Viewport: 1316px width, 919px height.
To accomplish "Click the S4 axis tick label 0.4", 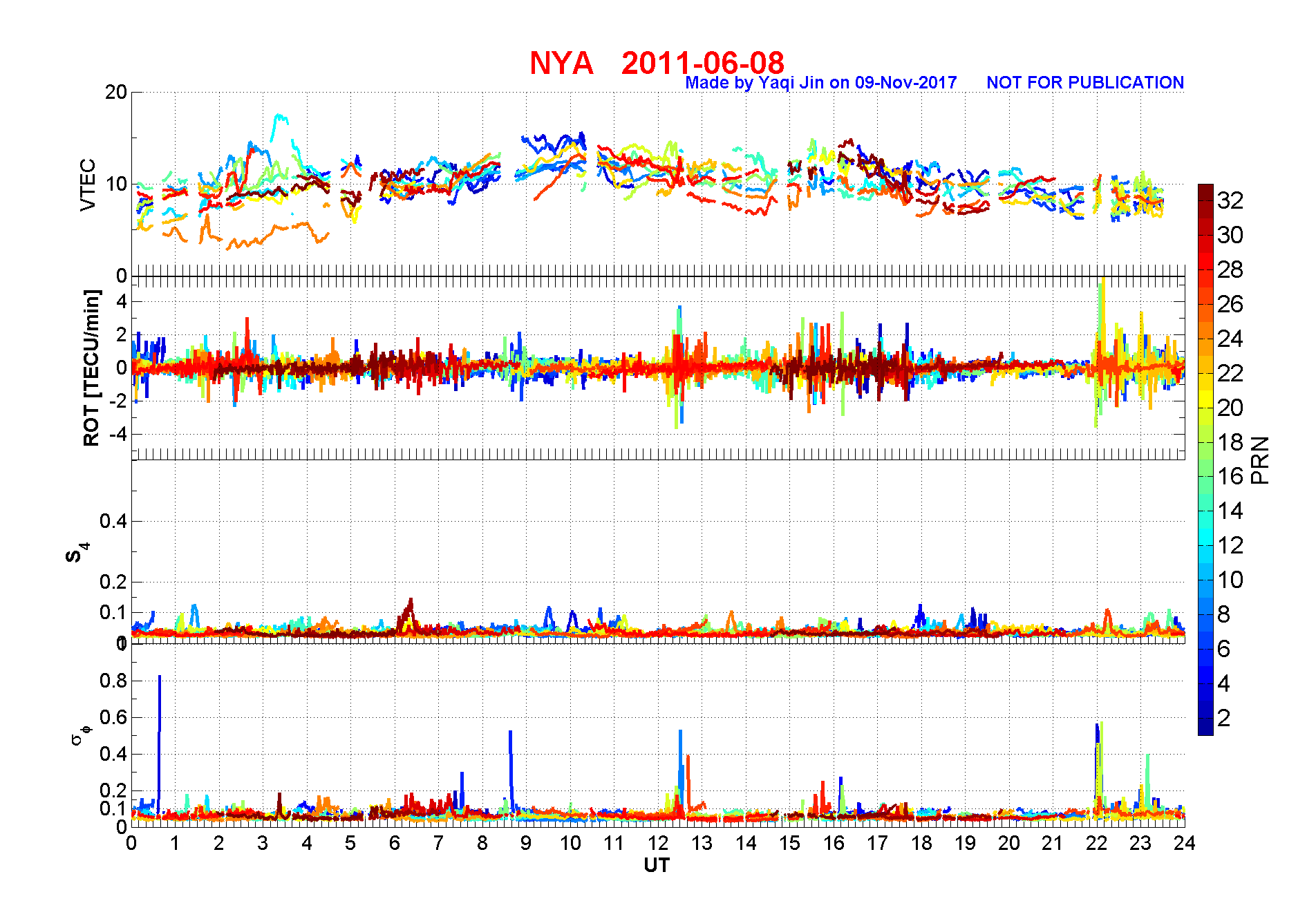I will click(x=113, y=521).
